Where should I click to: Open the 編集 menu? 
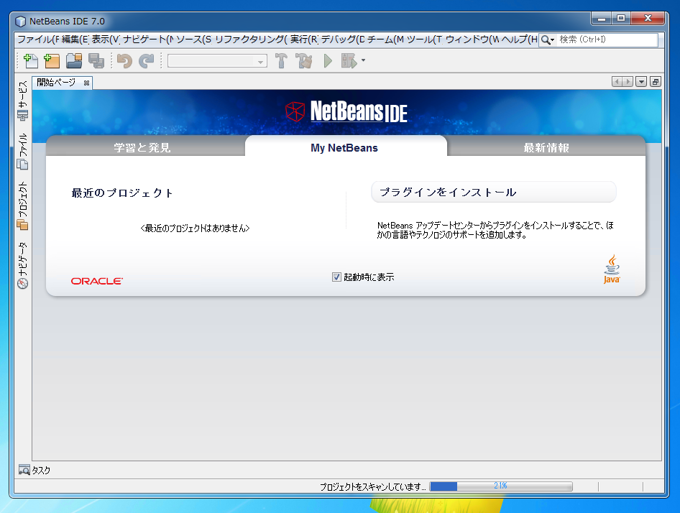75,39
